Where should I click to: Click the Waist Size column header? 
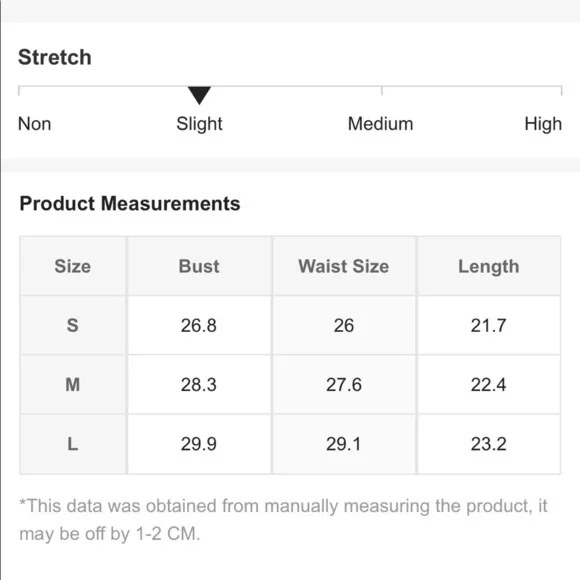click(344, 266)
